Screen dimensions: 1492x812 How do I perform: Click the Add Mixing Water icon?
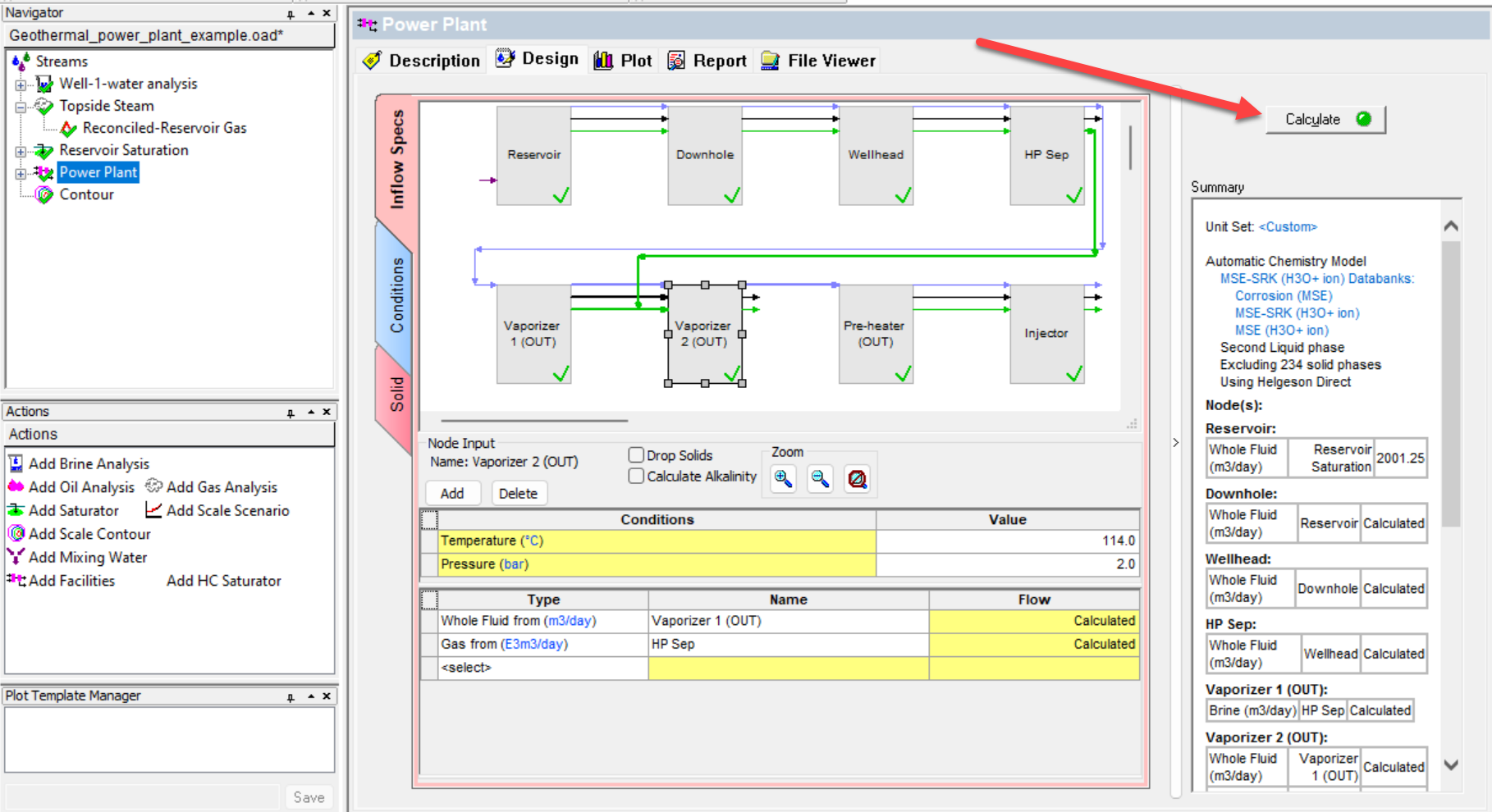click(16, 556)
